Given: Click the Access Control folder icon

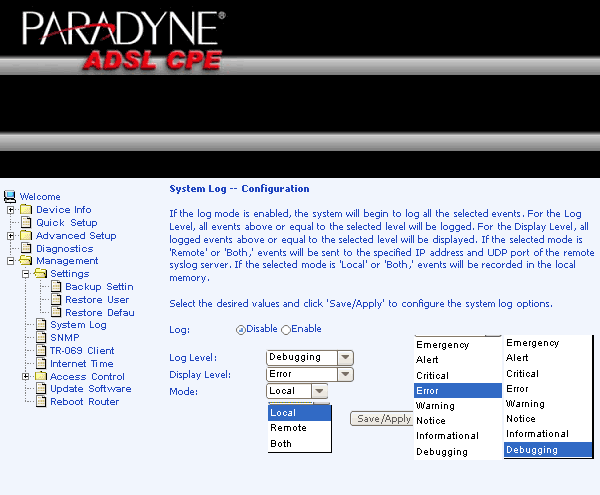Looking at the screenshot, I should (41, 376).
